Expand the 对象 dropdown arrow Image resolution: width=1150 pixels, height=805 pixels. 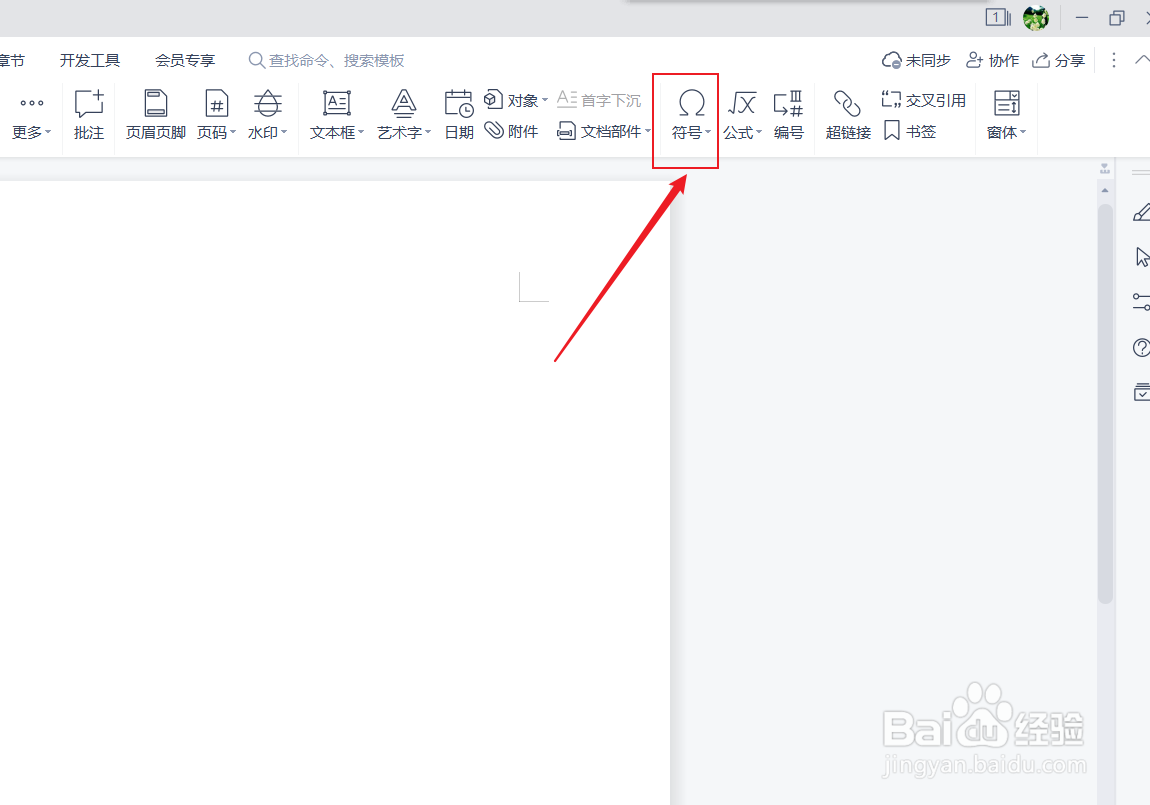point(545,100)
